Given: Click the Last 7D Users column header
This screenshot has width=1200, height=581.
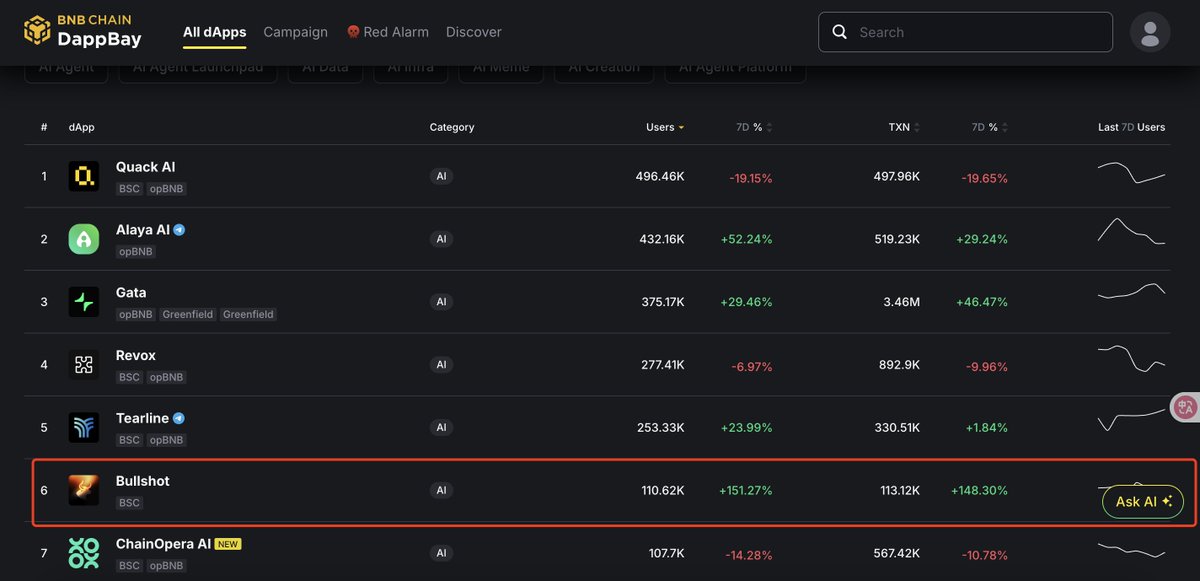Looking at the screenshot, I should [1132, 127].
